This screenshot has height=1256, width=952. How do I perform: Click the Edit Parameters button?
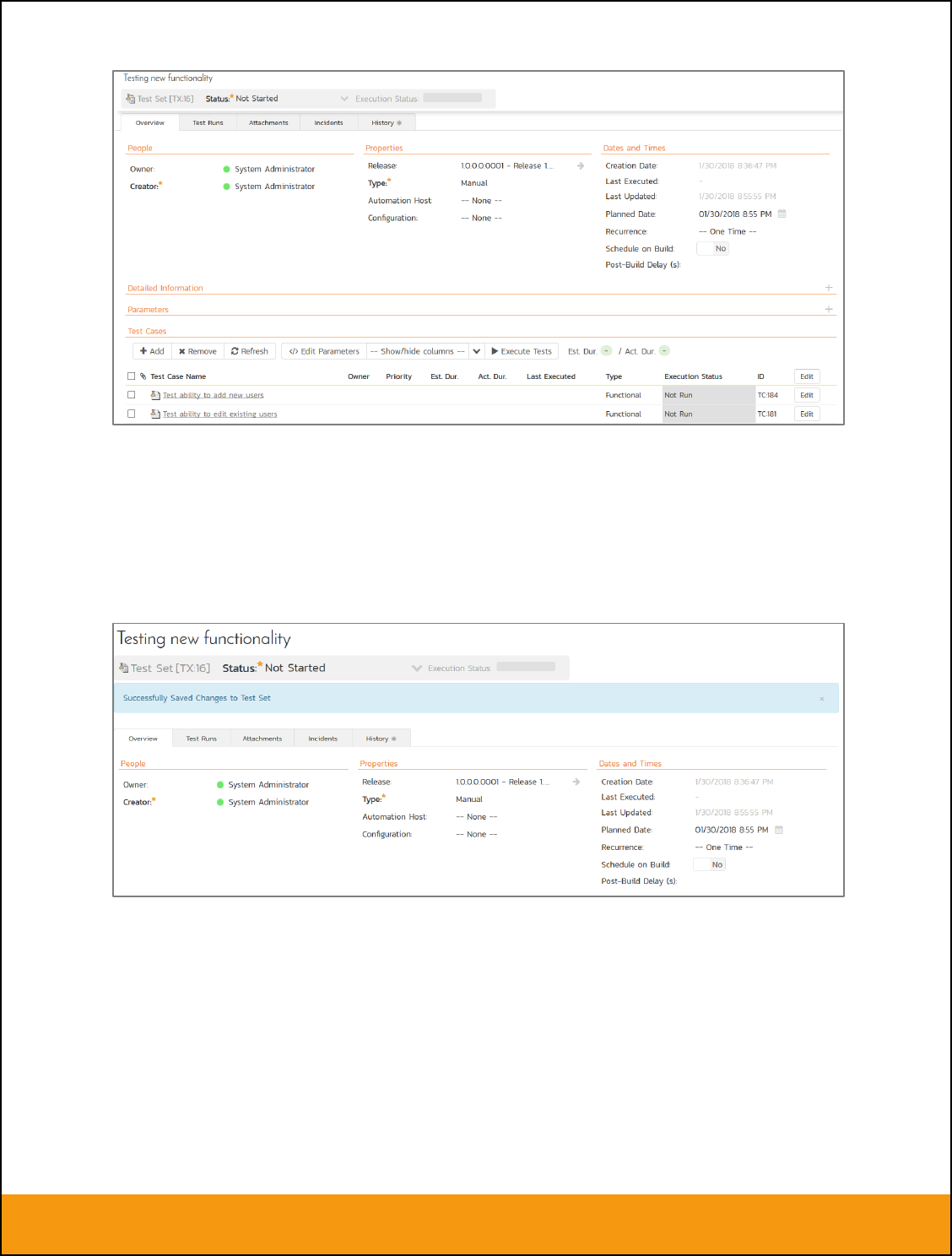[324, 351]
